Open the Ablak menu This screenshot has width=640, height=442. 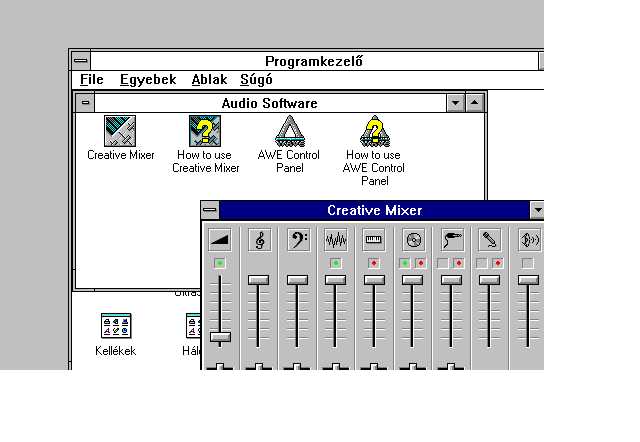(x=209, y=80)
